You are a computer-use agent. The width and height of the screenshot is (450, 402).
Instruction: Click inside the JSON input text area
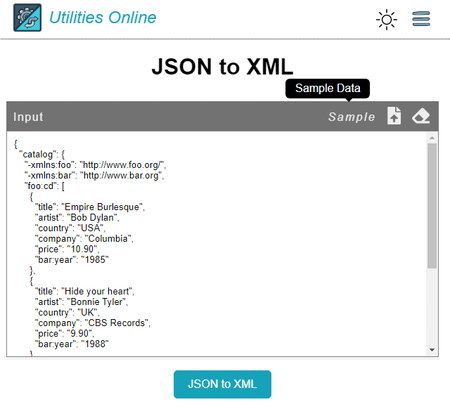click(x=217, y=244)
